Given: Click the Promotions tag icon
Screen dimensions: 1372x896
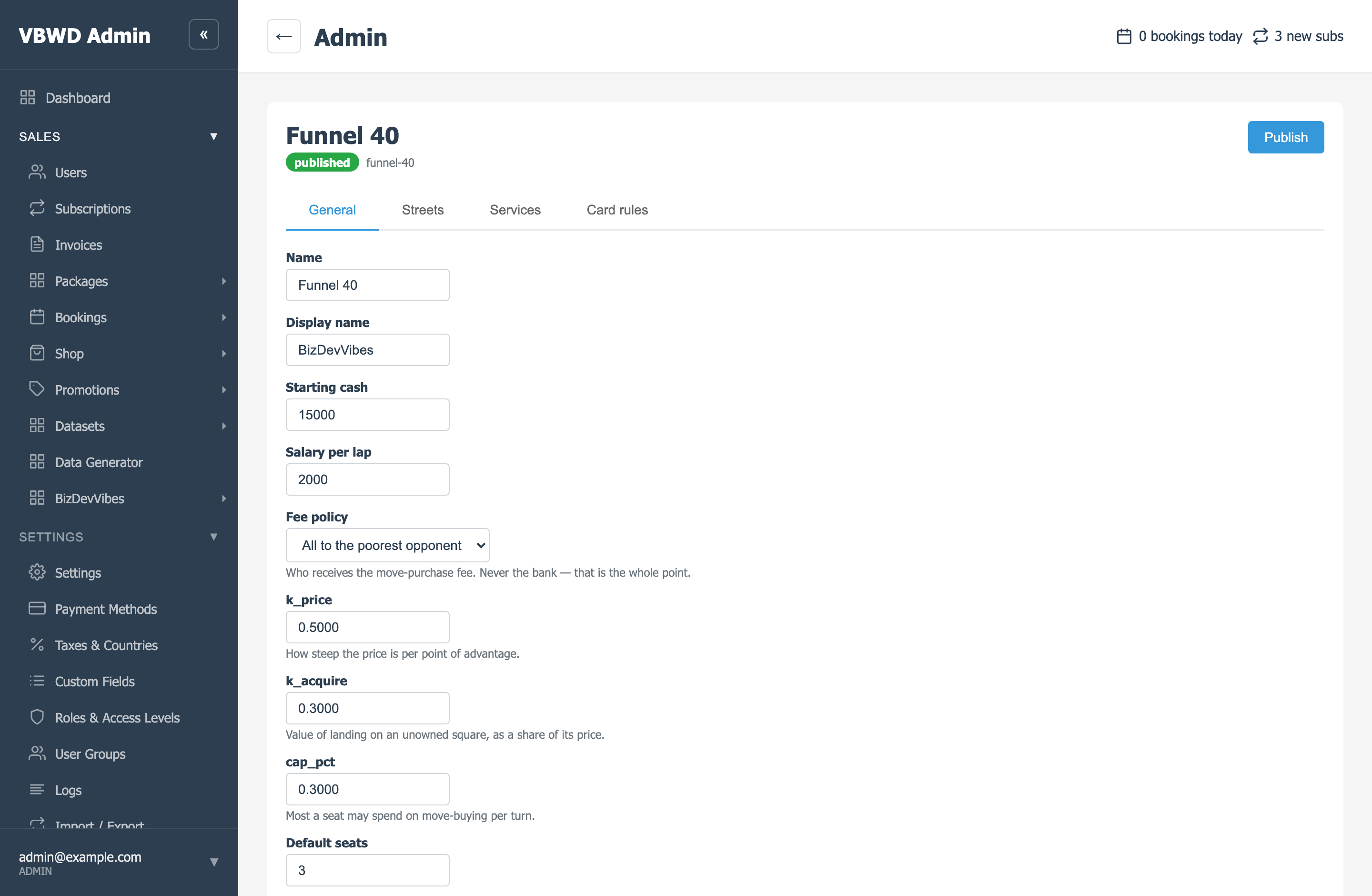Looking at the screenshot, I should (x=37, y=389).
